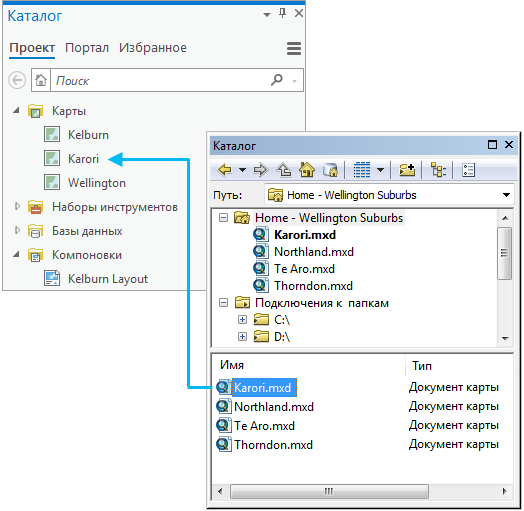This screenshot has width=524, height=511.
Task: Expand the Базы данных node
Action: [x=17, y=231]
